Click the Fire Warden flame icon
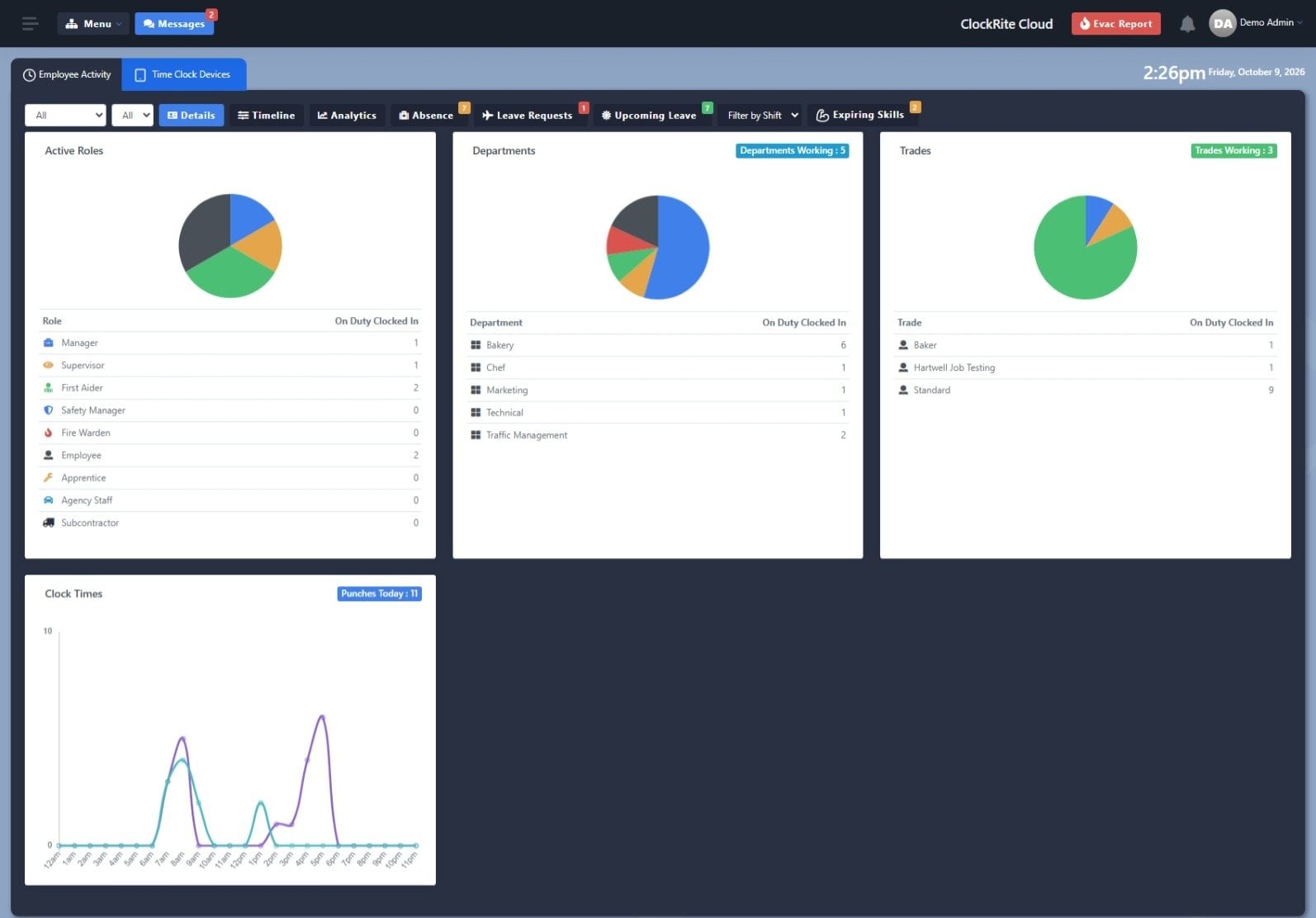 [x=48, y=433]
